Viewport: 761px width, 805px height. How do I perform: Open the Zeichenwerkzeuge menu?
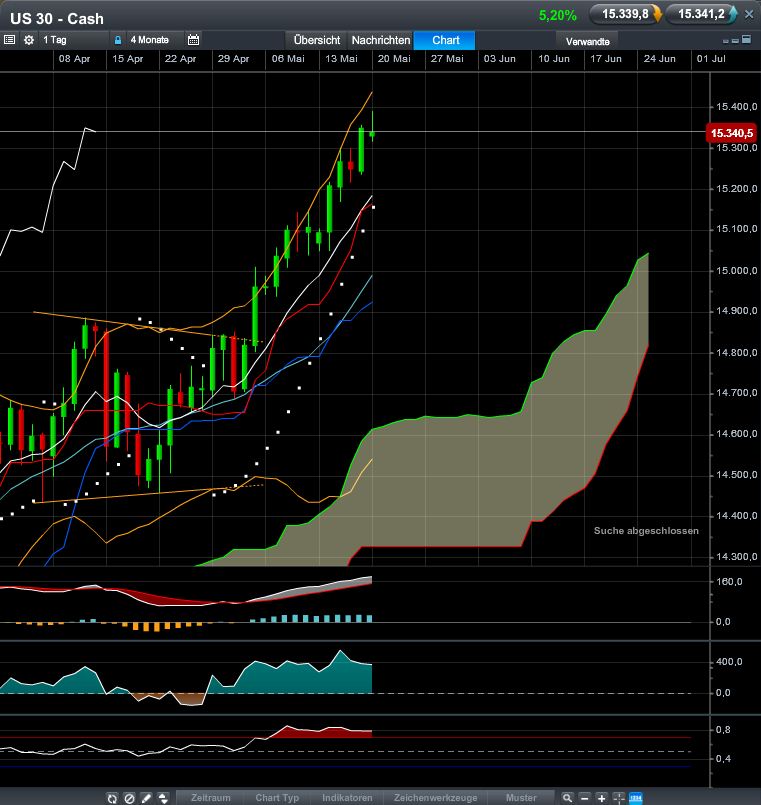[435, 798]
